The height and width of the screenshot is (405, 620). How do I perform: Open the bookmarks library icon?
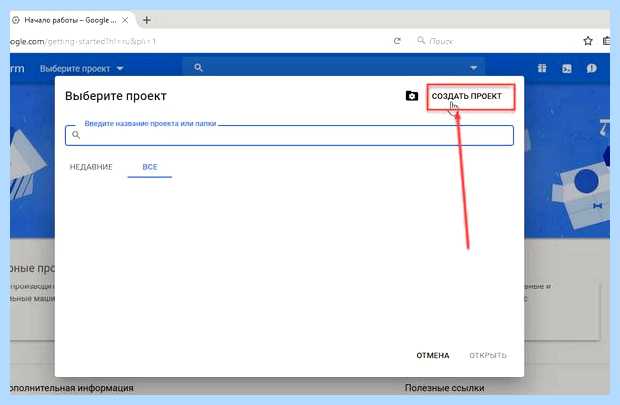[x=606, y=41]
